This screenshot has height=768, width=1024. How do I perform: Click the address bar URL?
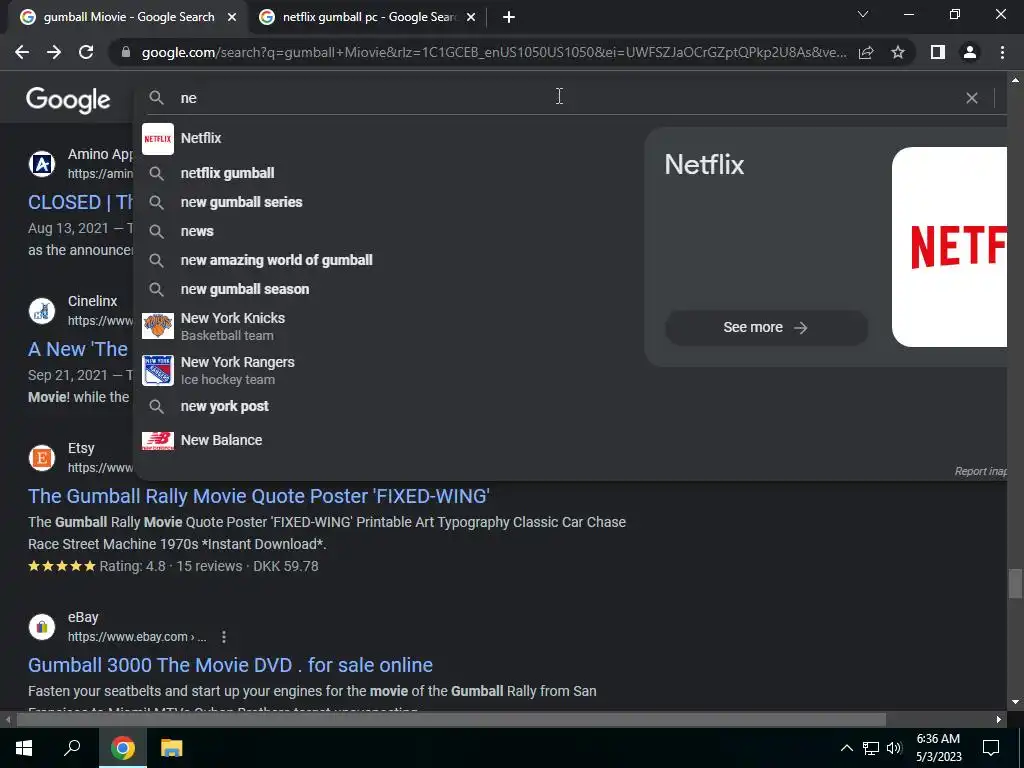pos(494,52)
